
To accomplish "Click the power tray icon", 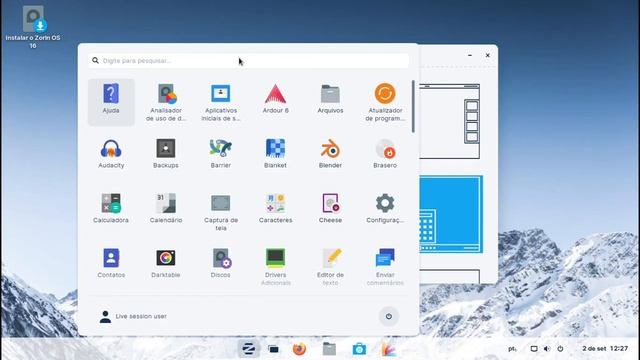I will [x=560, y=349].
